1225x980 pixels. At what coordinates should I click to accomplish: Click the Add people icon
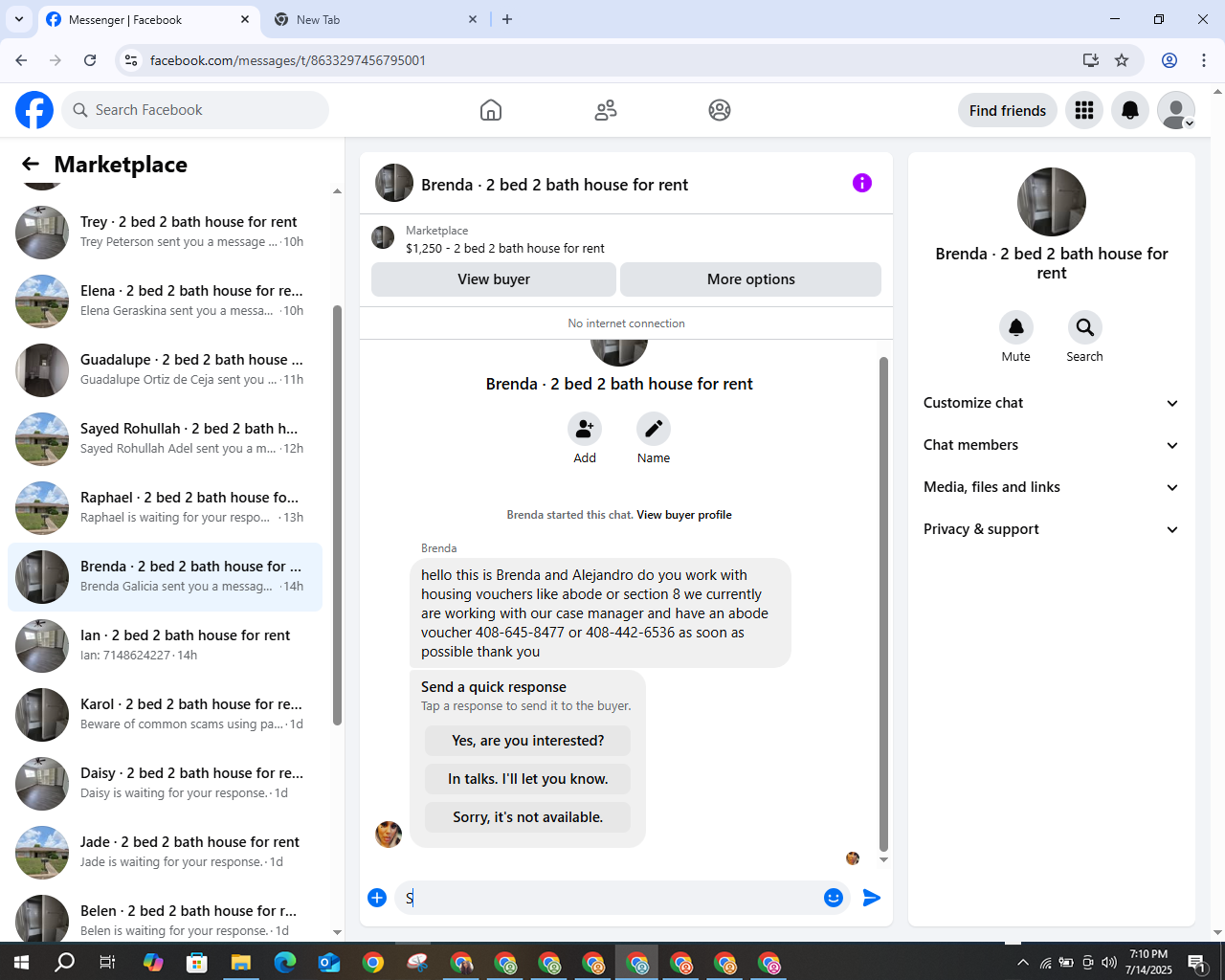[585, 429]
